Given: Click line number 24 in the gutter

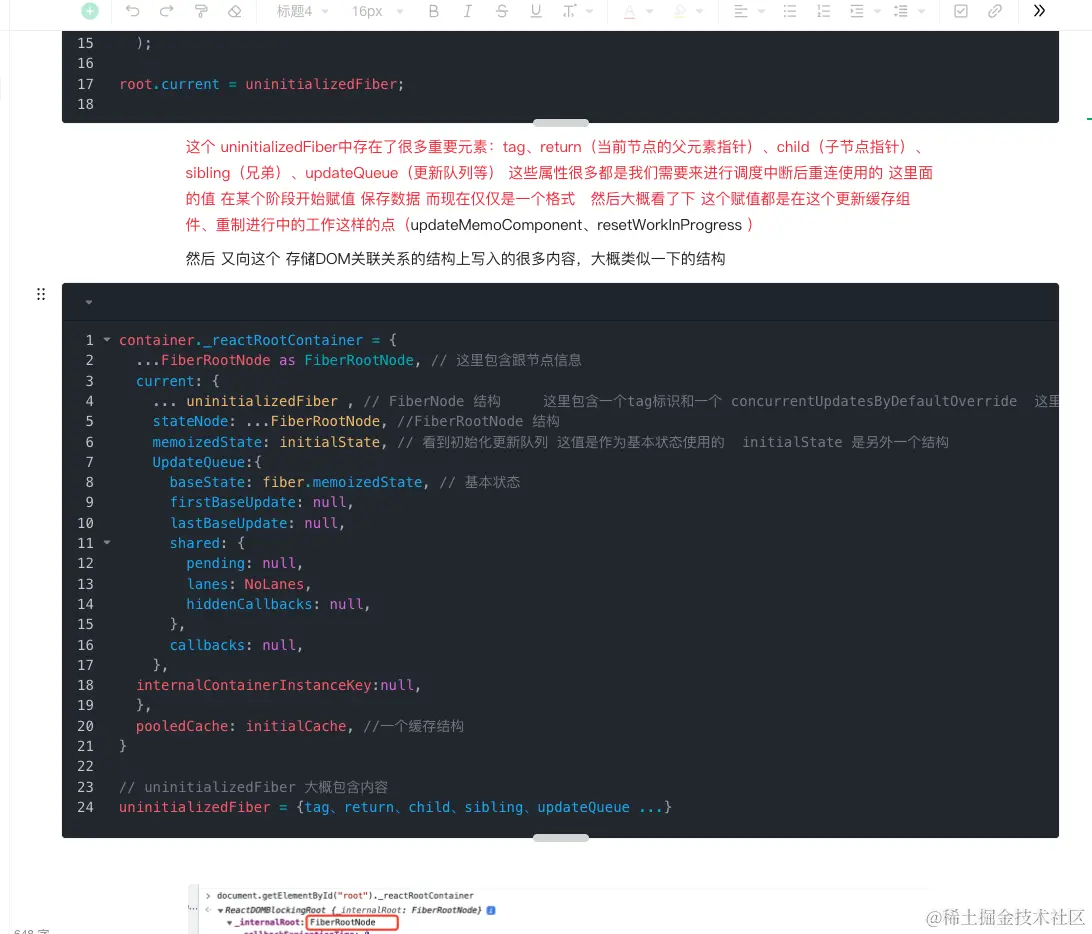Looking at the screenshot, I should pyautogui.click(x=85, y=807).
